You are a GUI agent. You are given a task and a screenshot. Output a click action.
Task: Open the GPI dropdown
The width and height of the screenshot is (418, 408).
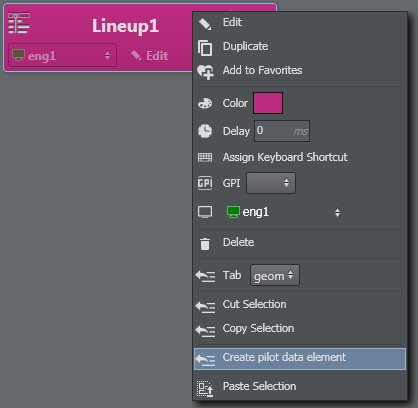[x=271, y=183]
